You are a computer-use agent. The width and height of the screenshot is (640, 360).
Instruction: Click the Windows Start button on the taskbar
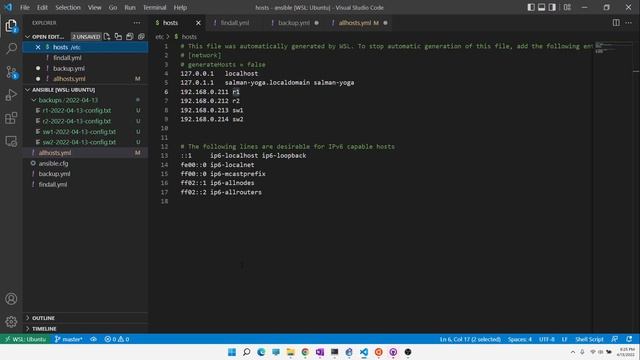[232, 352]
